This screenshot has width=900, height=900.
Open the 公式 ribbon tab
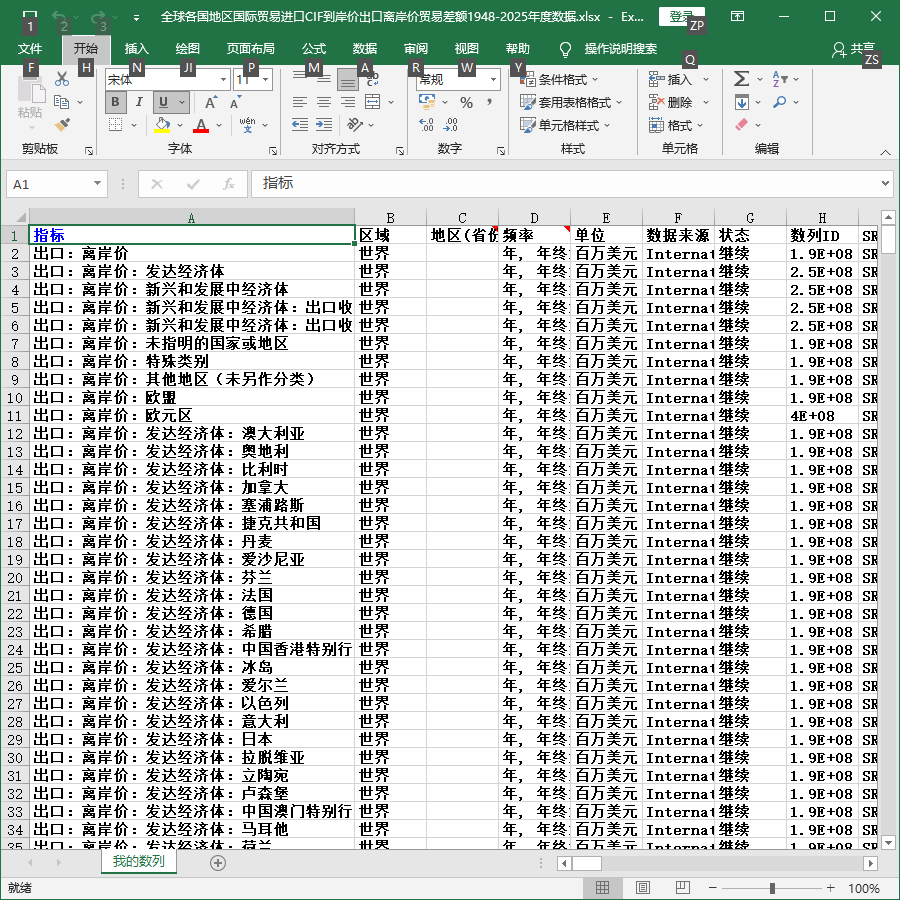pos(313,49)
